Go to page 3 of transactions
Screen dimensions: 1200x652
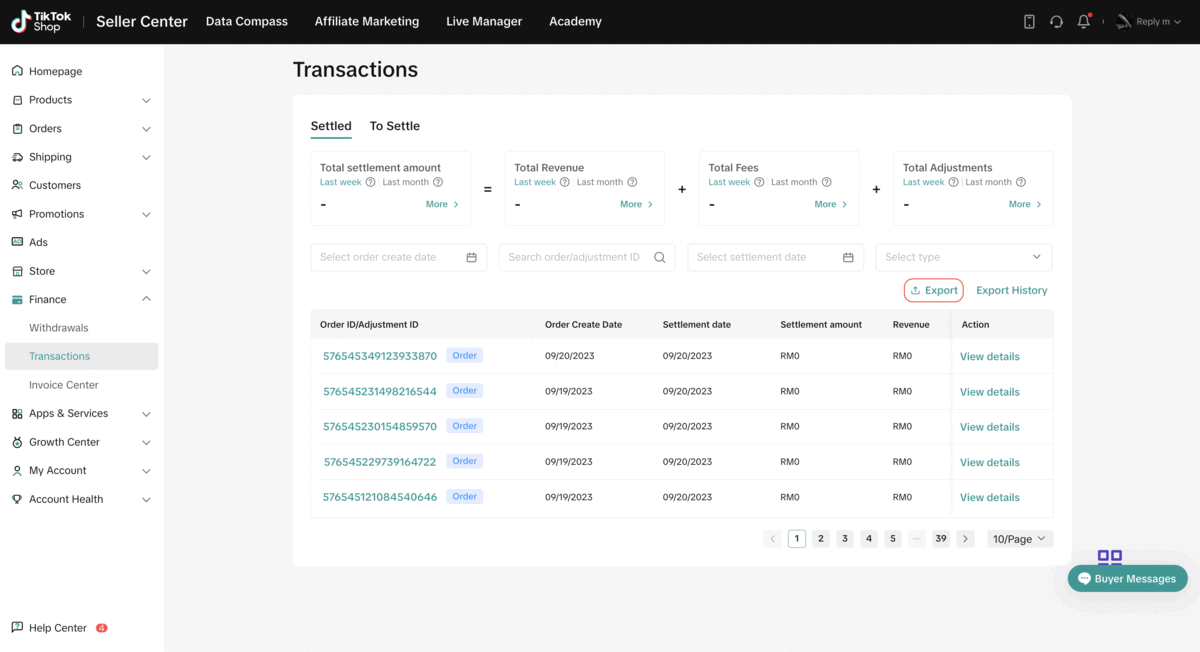click(x=844, y=539)
